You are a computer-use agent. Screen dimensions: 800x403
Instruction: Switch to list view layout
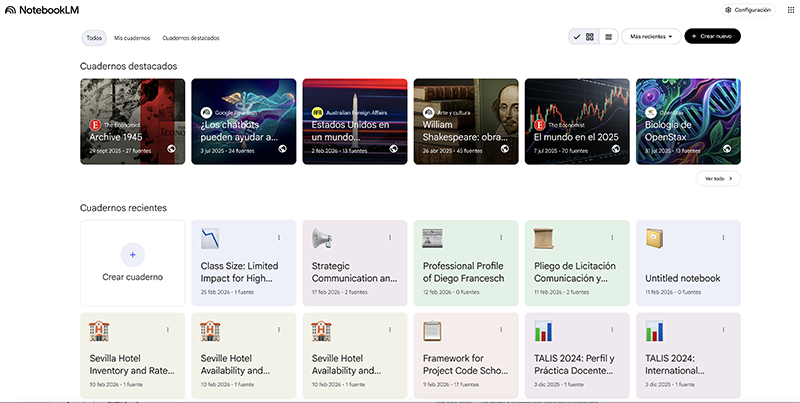[x=608, y=37]
